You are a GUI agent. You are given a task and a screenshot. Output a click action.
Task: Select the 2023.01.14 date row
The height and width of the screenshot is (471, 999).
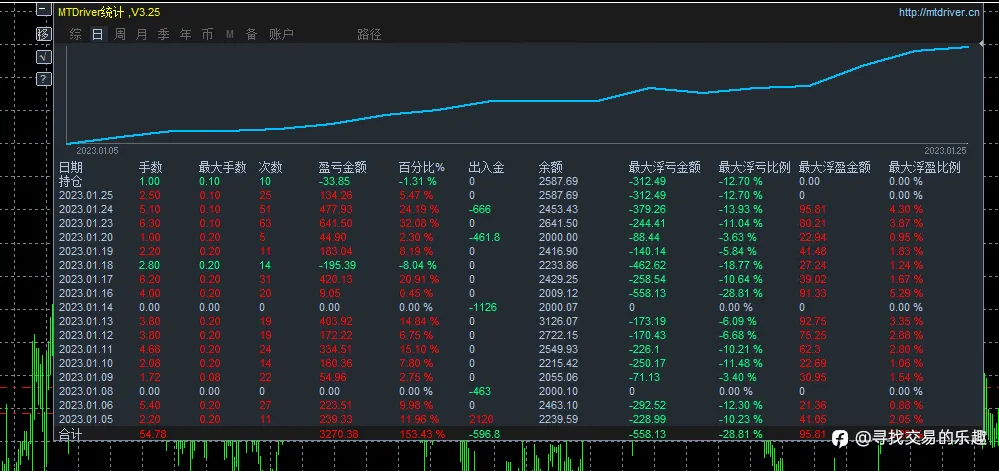coord(85,307)
